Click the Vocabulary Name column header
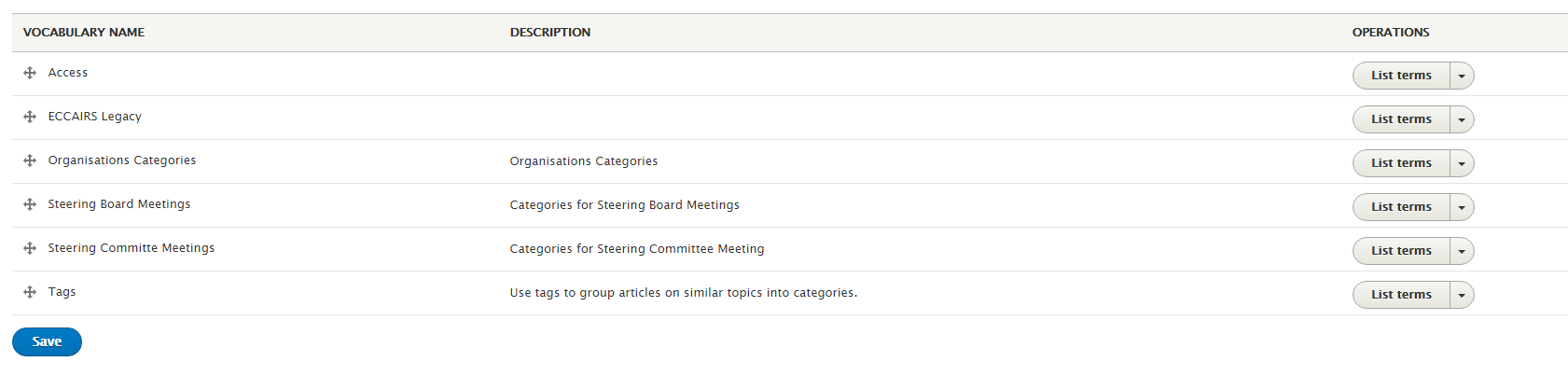Screen dimensions: 1568x376 click(x=84, y=33)
